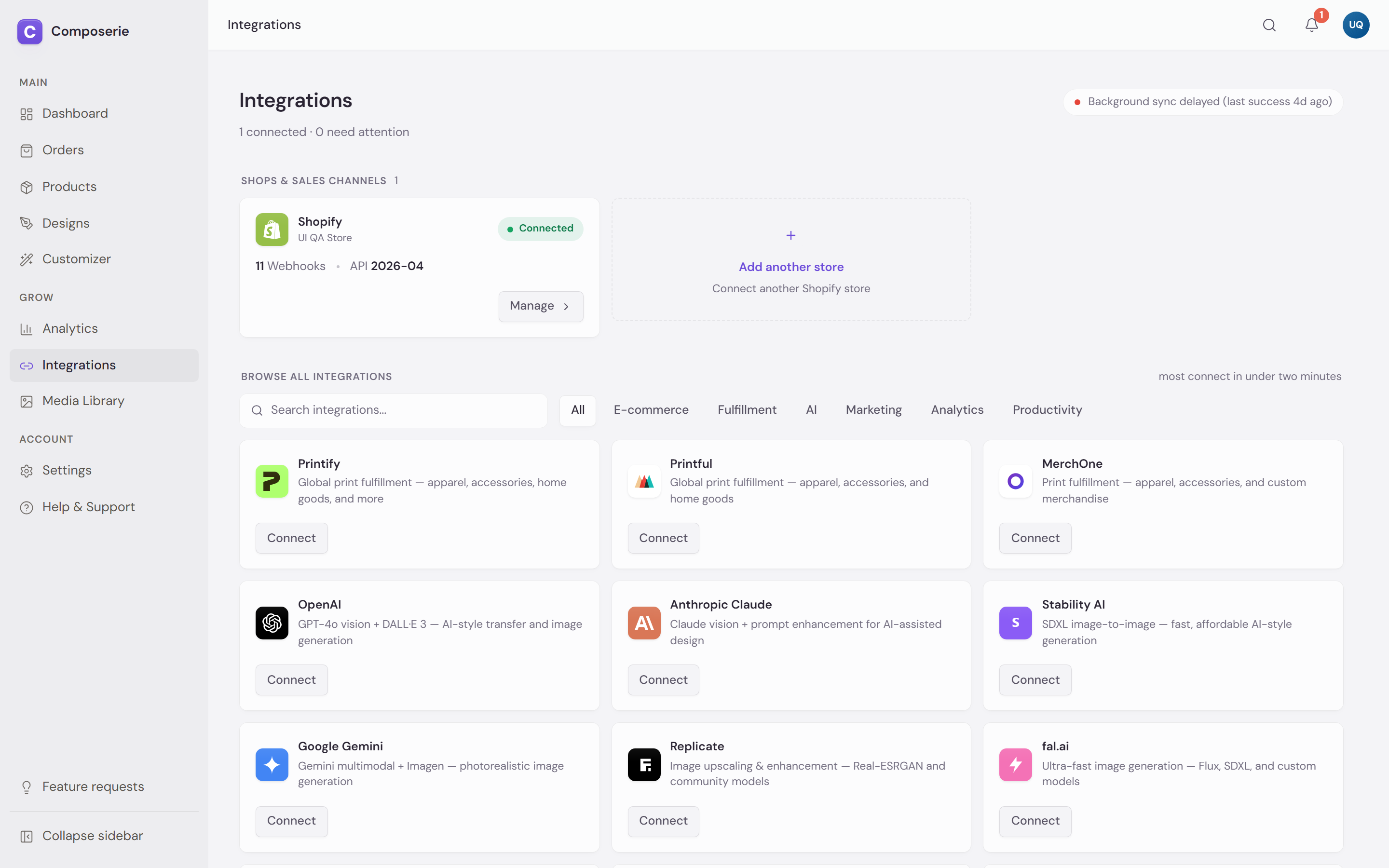Click the Anthropic Claude card title

pyautogui.click(x=721, y=605)
